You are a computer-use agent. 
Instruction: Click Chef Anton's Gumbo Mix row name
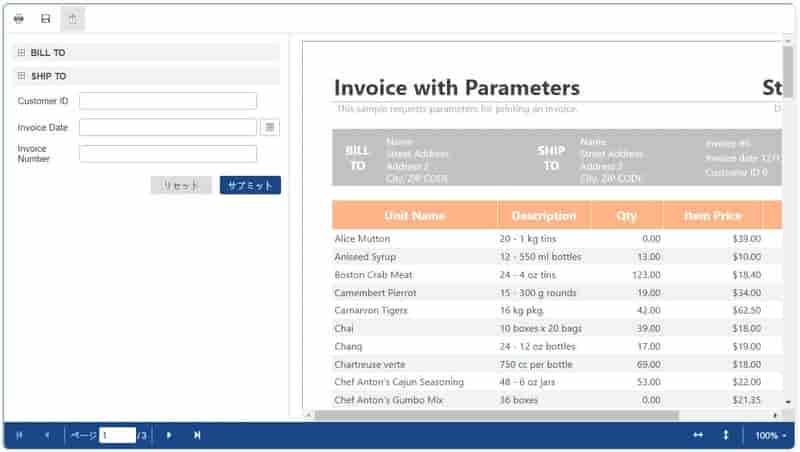pyautogui.click(x=388, y=400)
